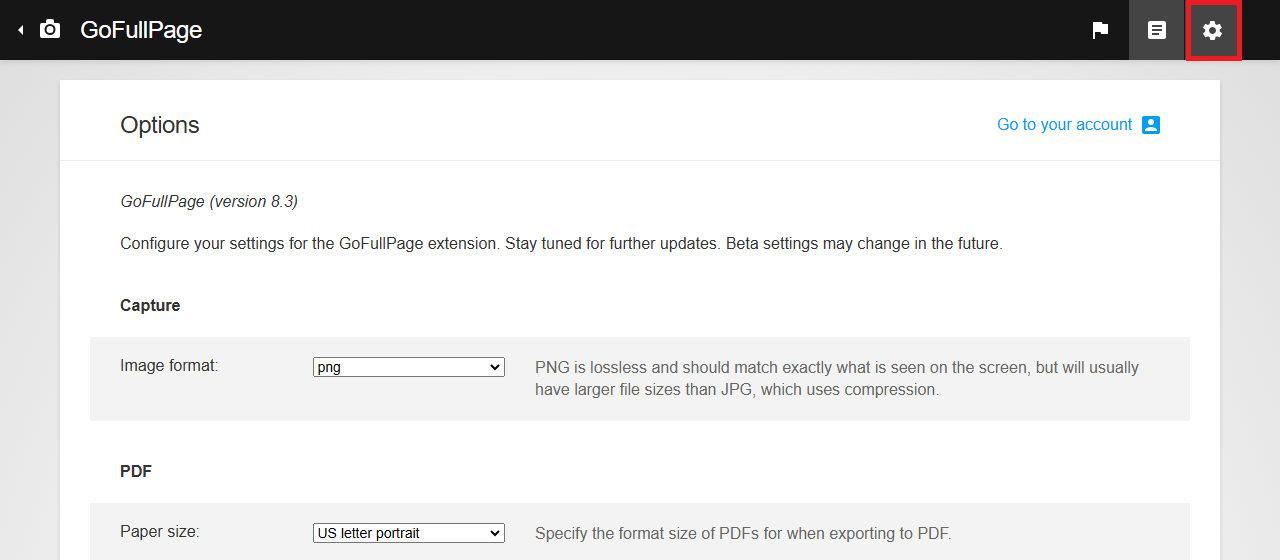Follow the 'Go to your account' link
Screen dimensions: 1280x560
click(x=1064, y=125)
